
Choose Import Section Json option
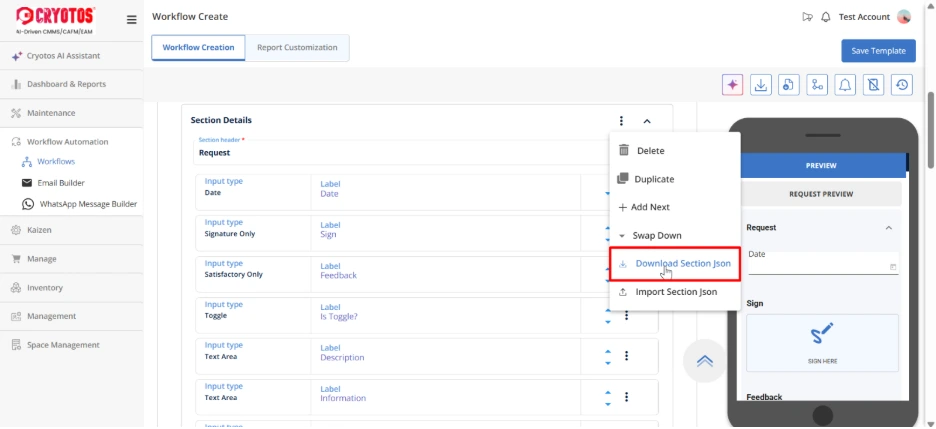tap(675, 292)
